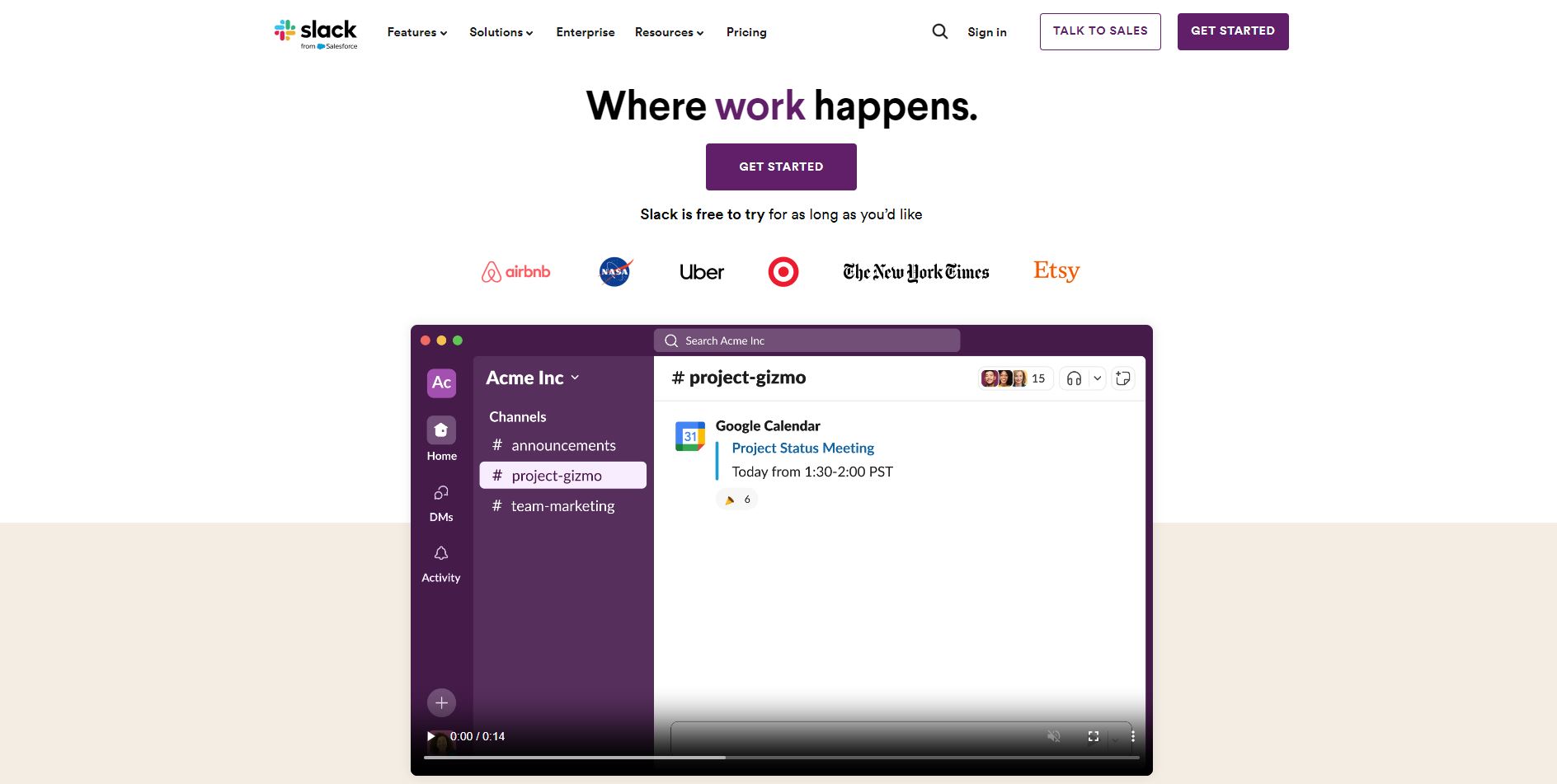Open the Solutions menu
Viewport: 1557px width, 784px height.
click(501, 32)
